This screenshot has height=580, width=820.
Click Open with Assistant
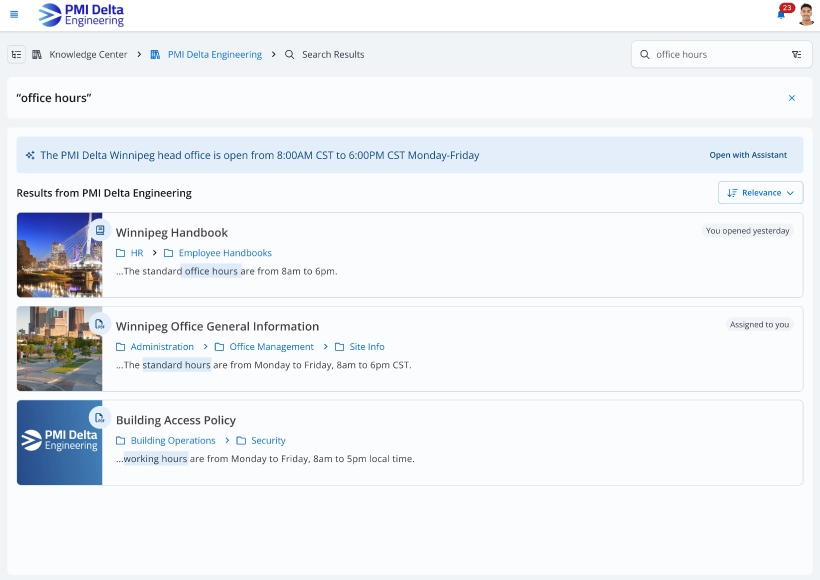pos(748,155)
